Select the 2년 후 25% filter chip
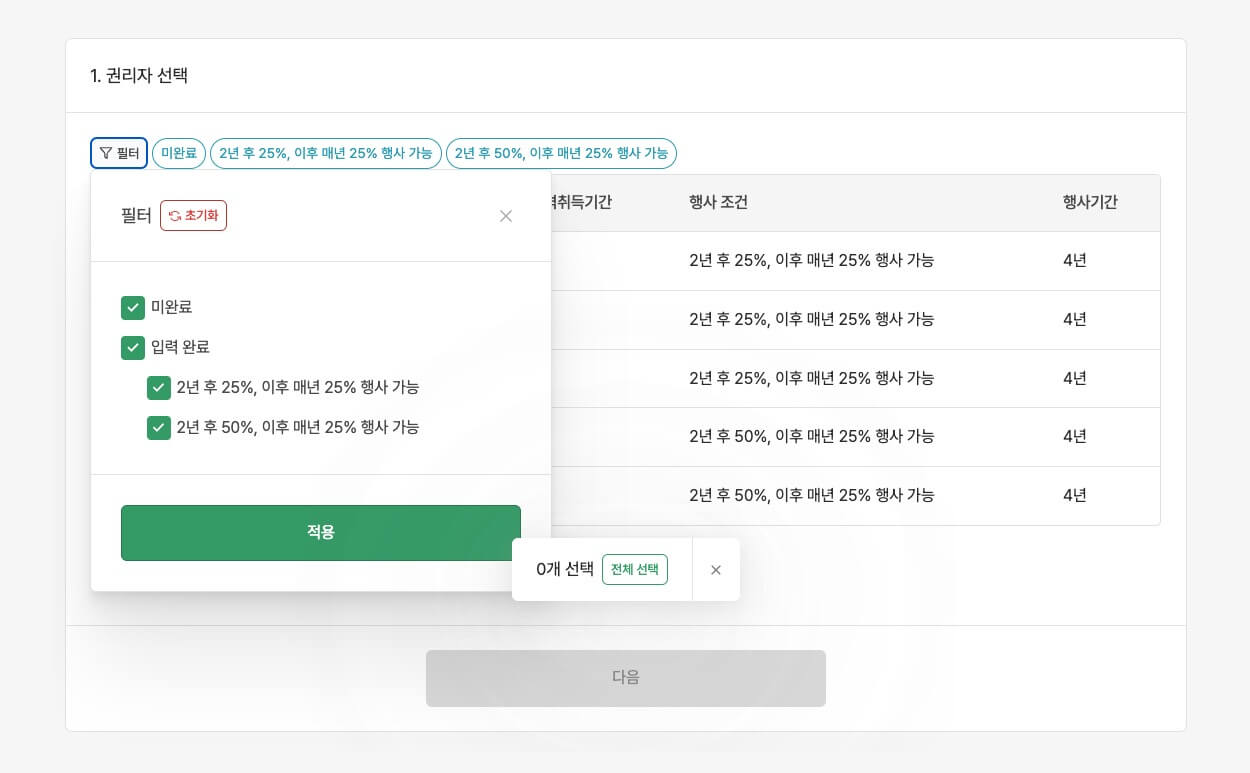The width and height of the screenshot is (1250, 773). (326, 153)
